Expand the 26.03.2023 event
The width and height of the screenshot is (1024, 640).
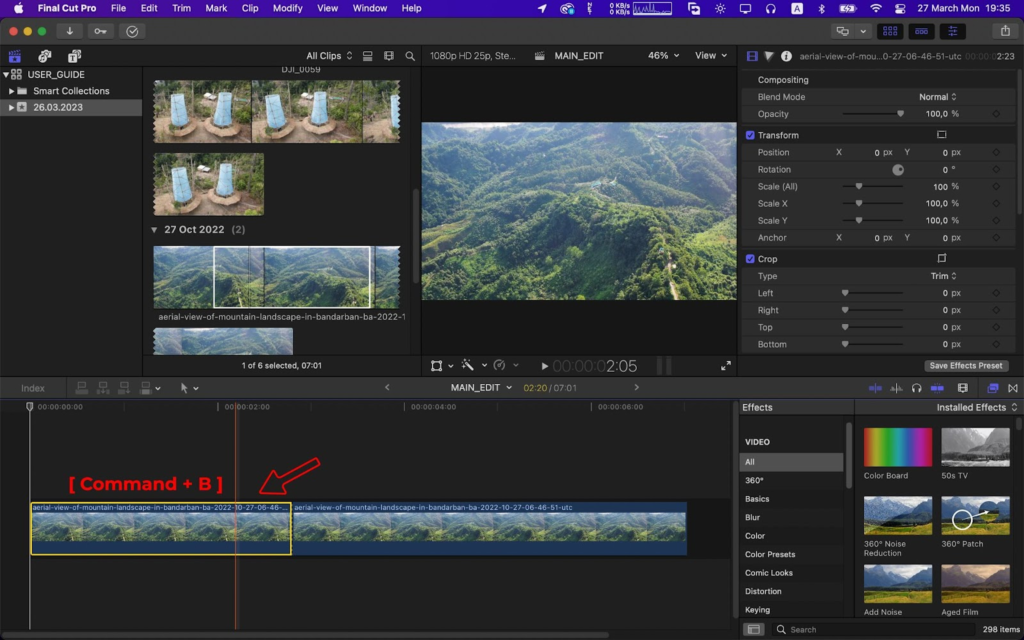tap(11, 107)
